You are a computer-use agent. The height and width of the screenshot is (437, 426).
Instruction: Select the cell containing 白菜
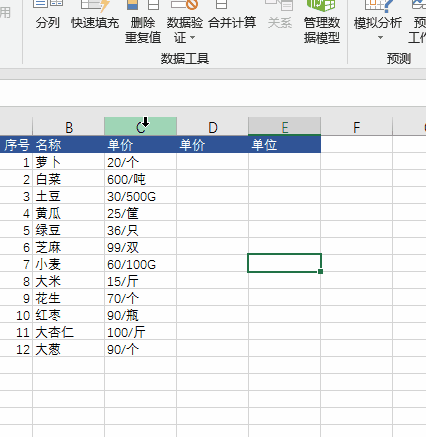click(x=69, y=179)
